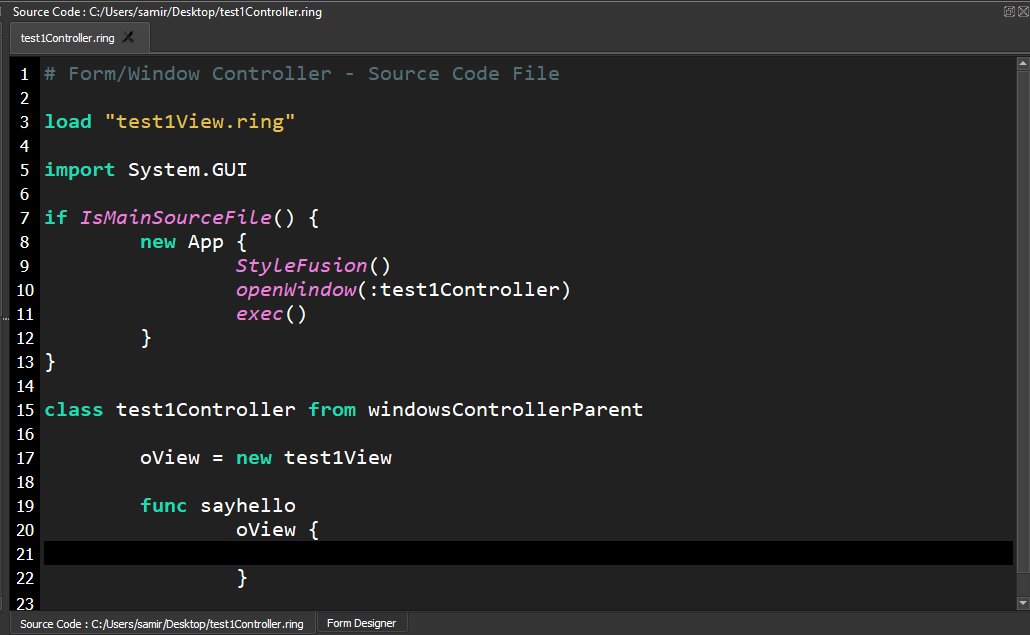
Task: Click the sayhello function name
Action: pyautogui.click(x=247, y=506)
